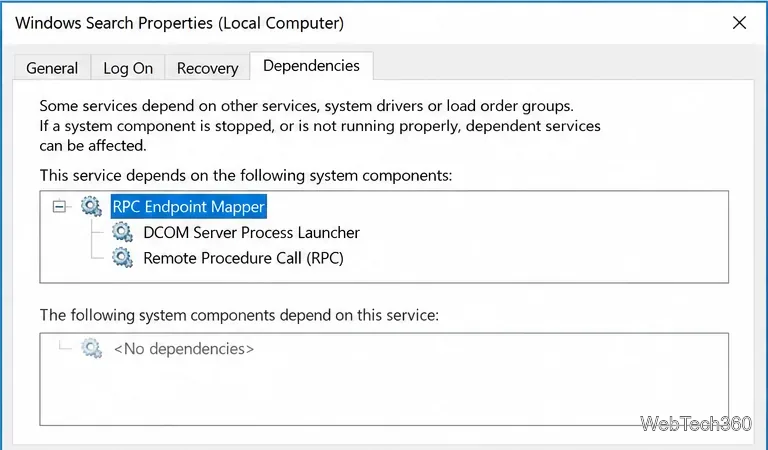Open the Log On tab
This screenshot has width=768, height=450.
coord(128,68)
